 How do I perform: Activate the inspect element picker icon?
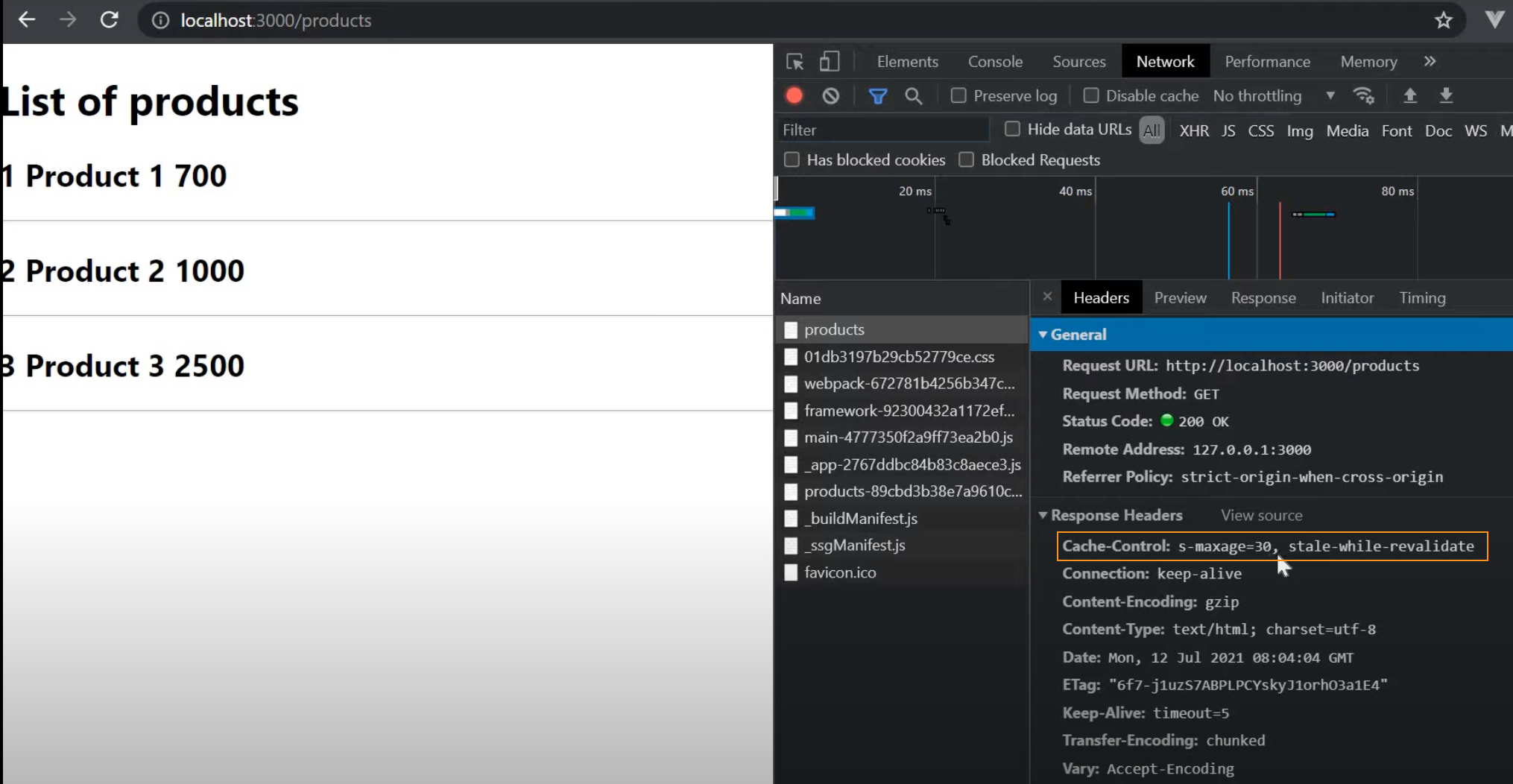pos(795,62)
